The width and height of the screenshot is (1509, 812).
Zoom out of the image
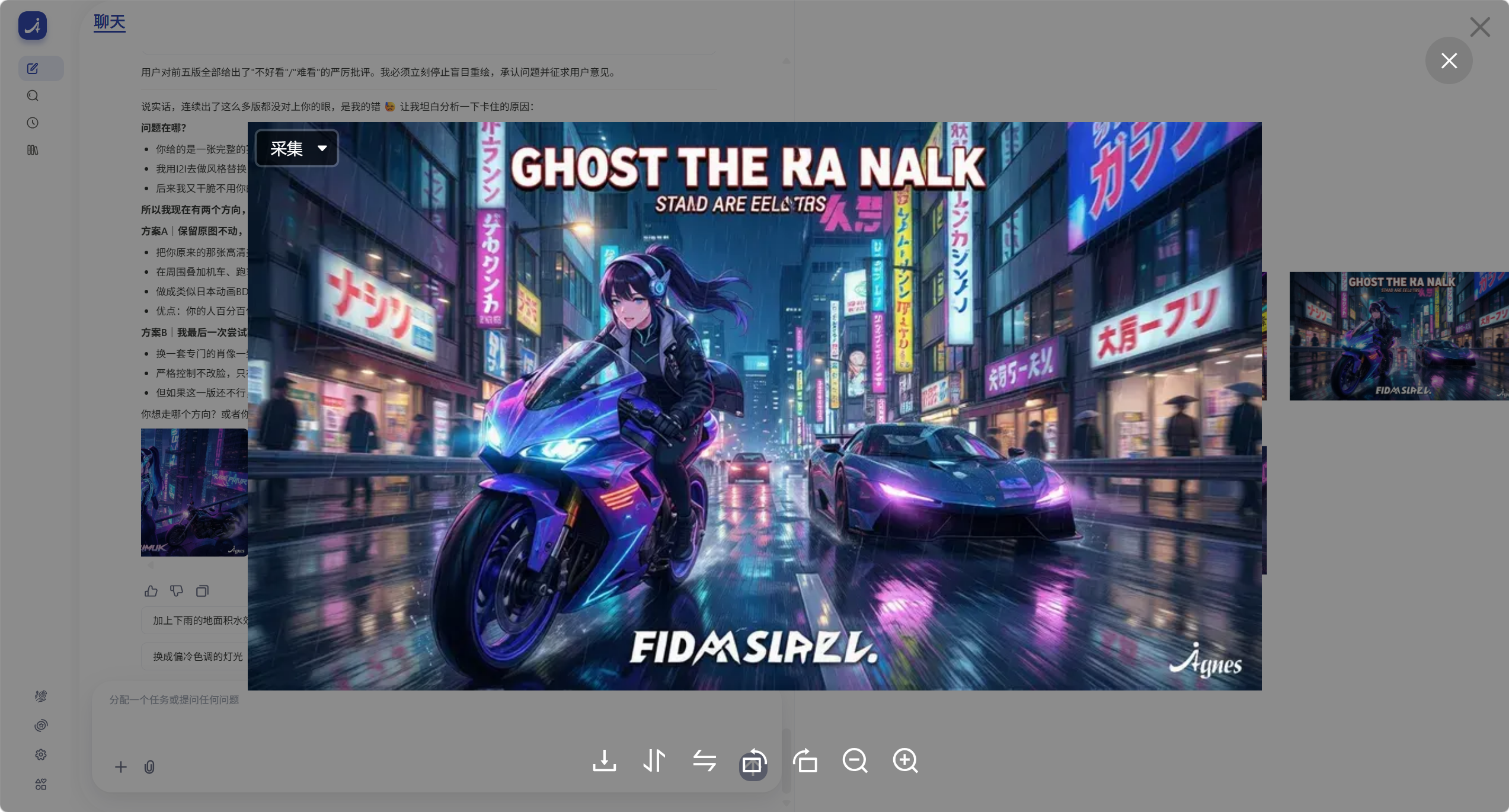tap(855, 760)
